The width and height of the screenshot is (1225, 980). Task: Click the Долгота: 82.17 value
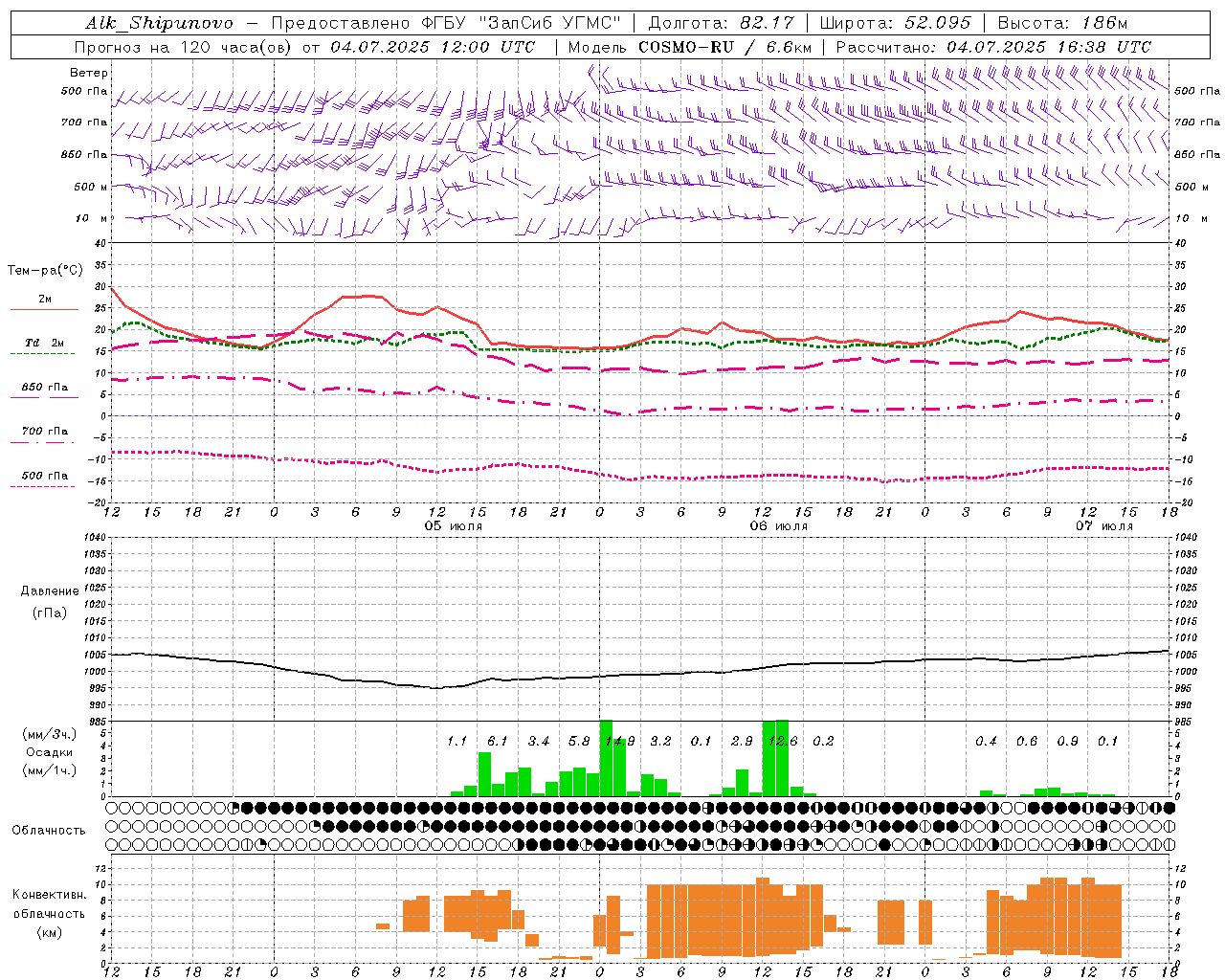coord(721,23)
